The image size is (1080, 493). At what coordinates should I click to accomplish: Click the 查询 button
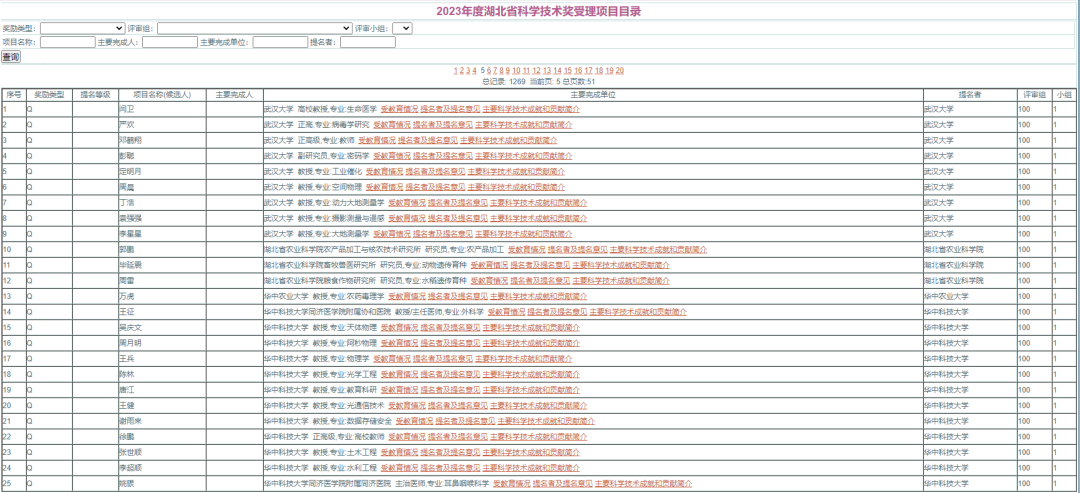[x=10, y=56]
